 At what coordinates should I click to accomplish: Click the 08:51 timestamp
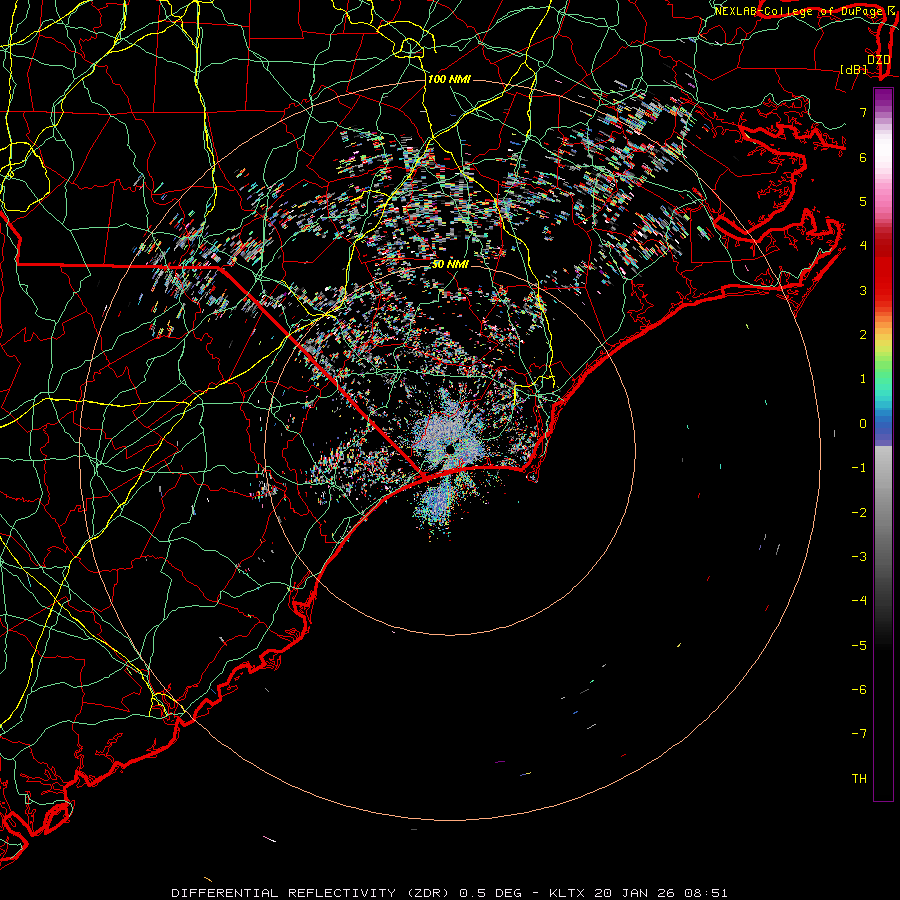pos(705,893)
